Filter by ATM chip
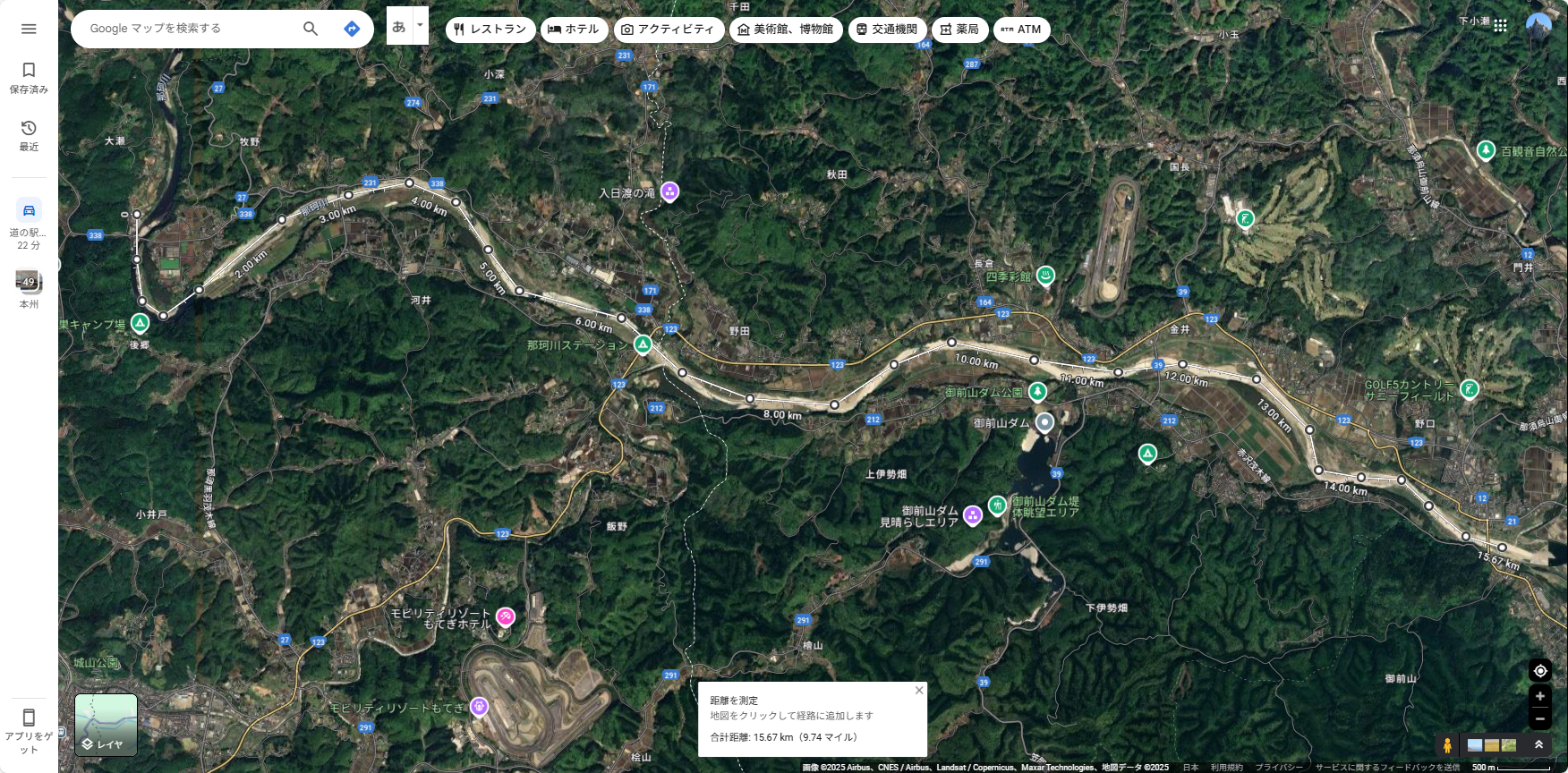 [x=1021, y=30]
